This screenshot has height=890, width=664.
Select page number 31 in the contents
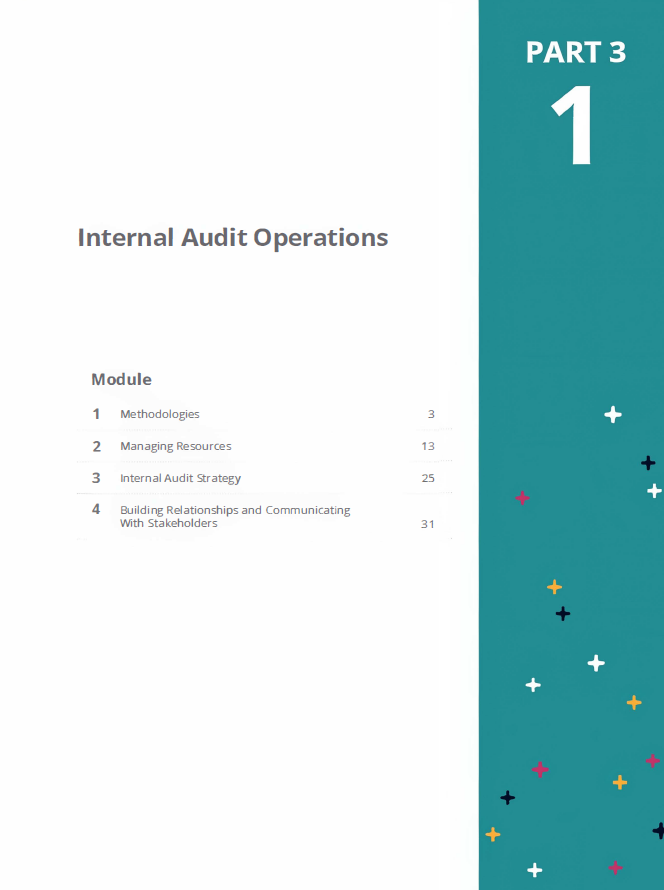(428, 524)
